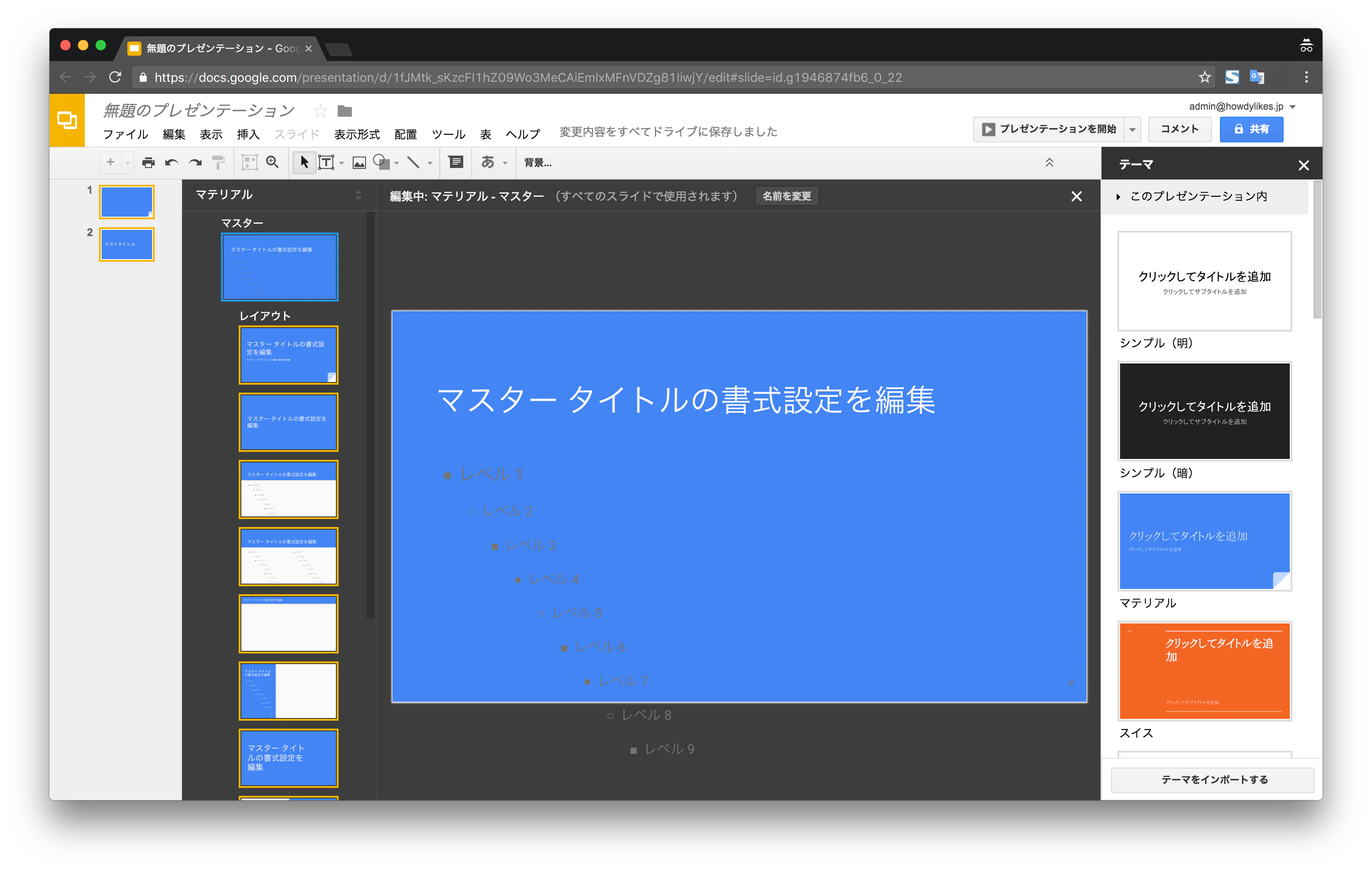
Task: Select the text box tool
Action: [326, 162]
